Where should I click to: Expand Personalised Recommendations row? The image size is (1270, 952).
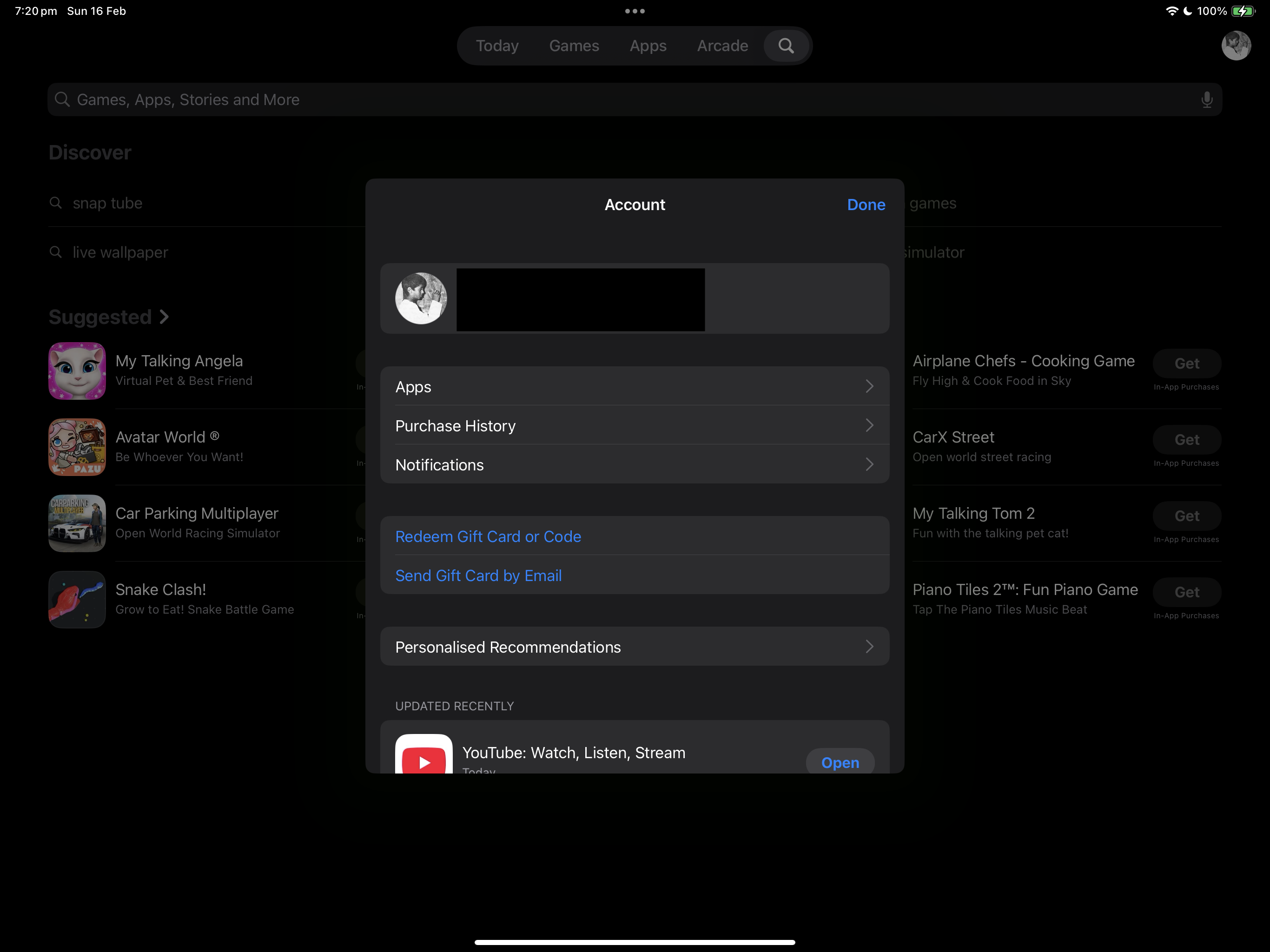coord(635,647)
